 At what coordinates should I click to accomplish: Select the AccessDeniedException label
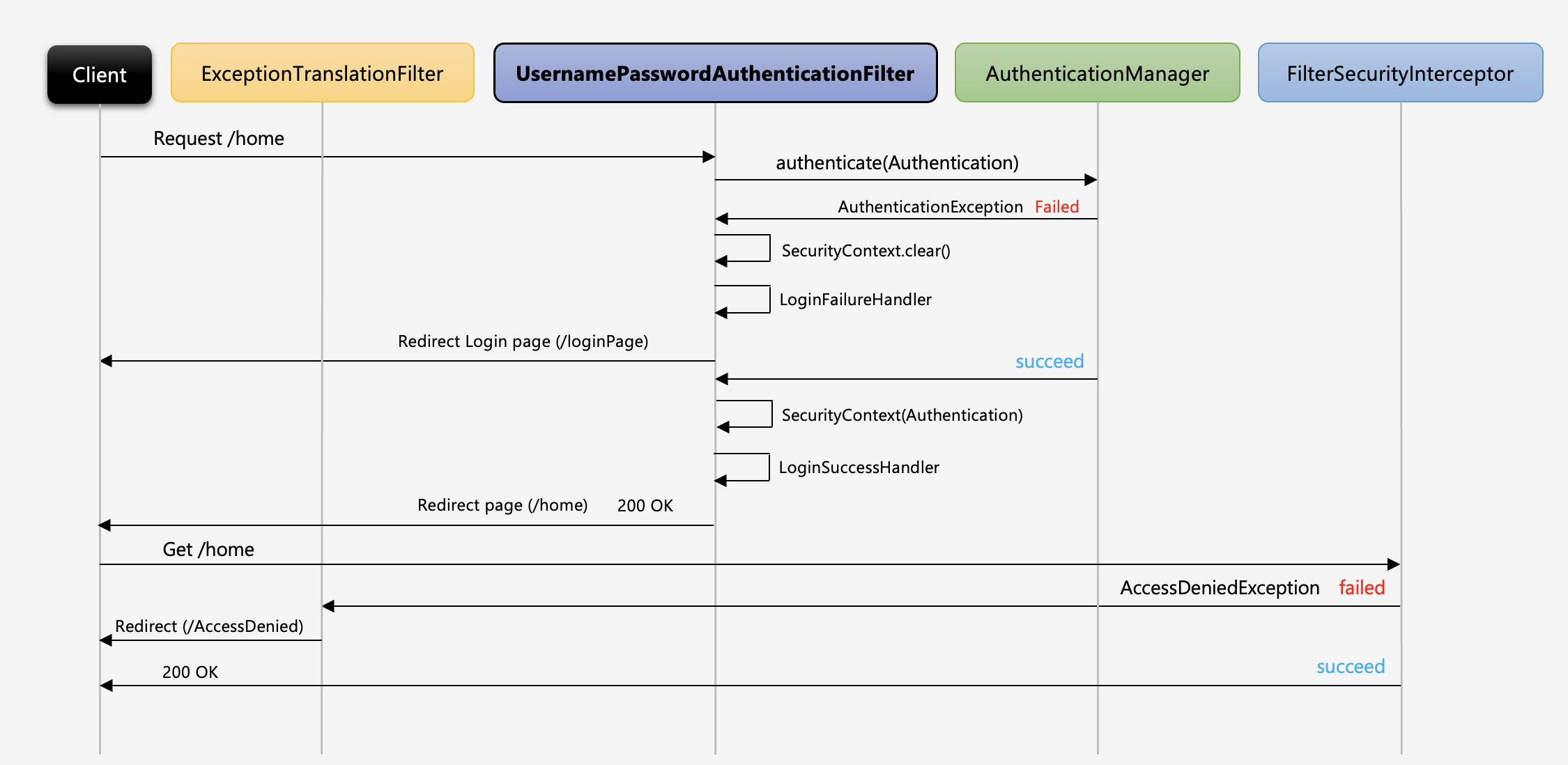point(1220,588)
